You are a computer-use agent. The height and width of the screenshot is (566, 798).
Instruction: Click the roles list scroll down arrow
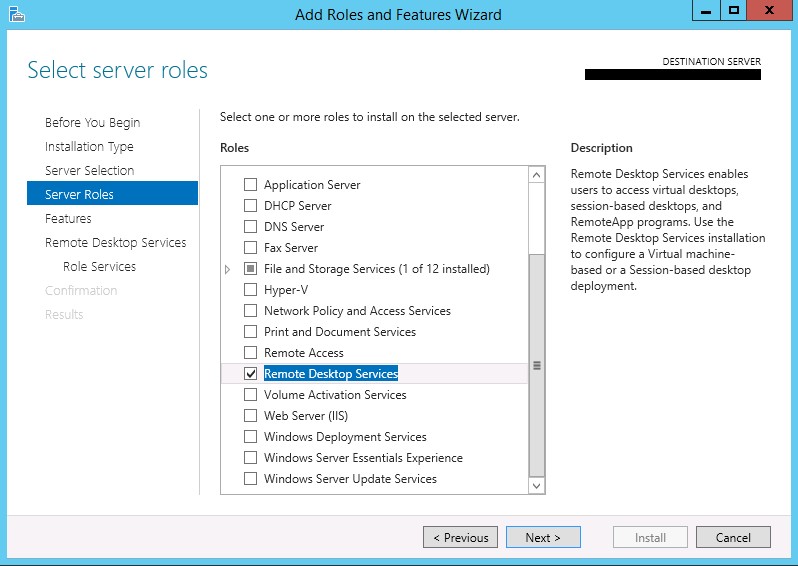[536, 486]
